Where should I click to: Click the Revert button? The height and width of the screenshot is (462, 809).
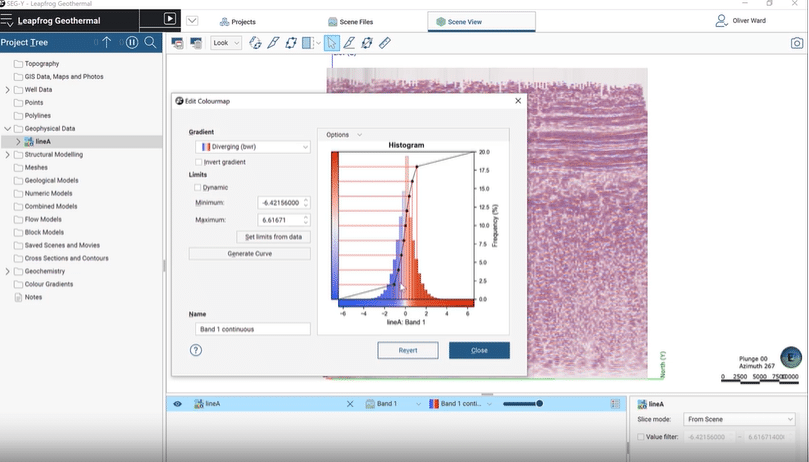(x=408, y=350)
